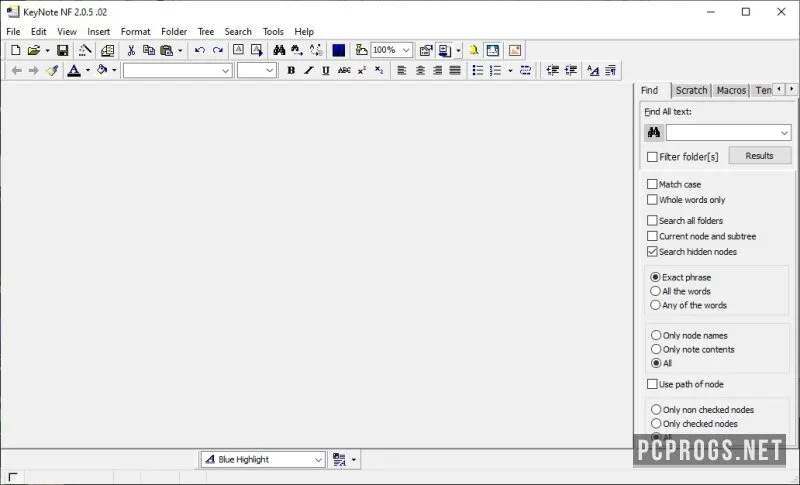This screenshot has width=800, height=485.
Task: Select Any of the words option
Action: click(656, 305)
